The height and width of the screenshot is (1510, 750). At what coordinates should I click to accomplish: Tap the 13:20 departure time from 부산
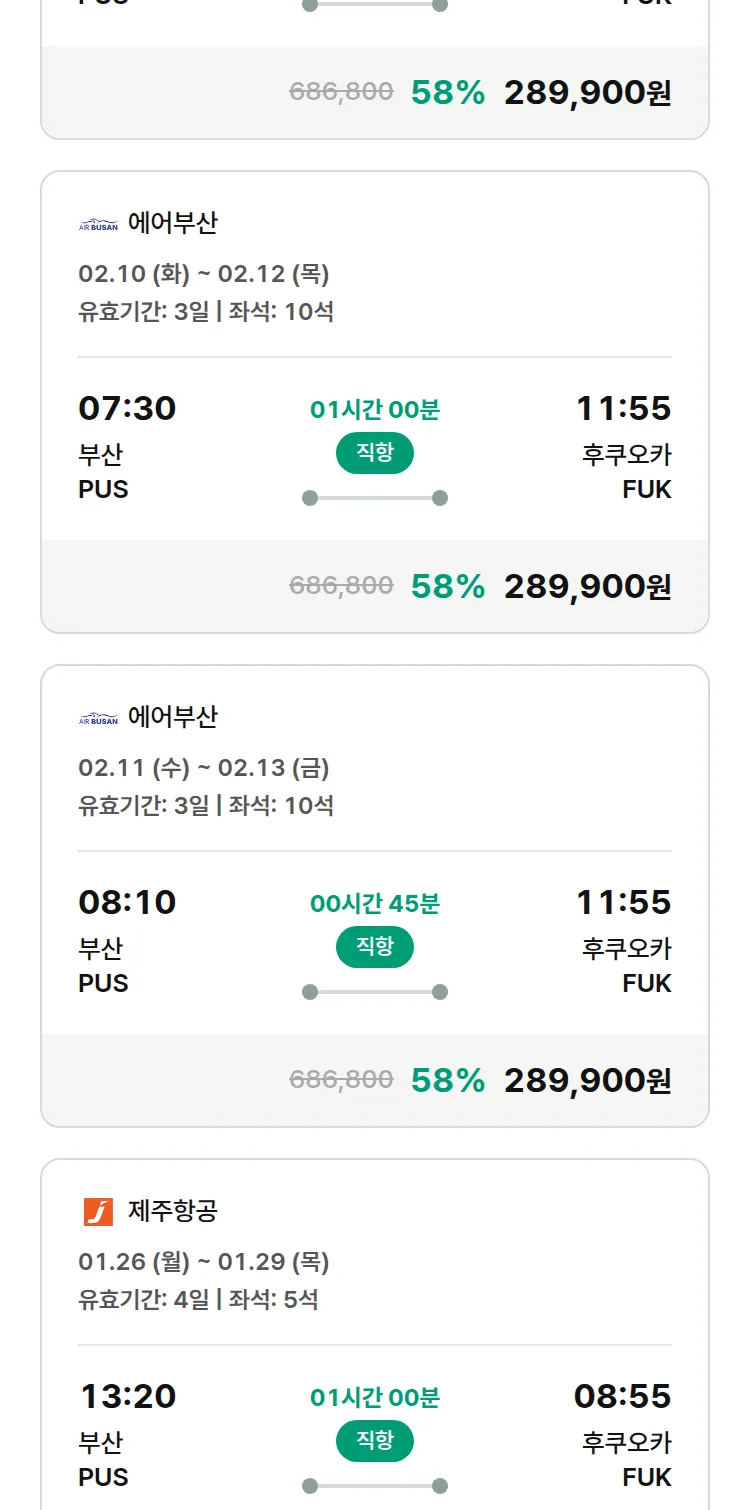click(127, 1397)
